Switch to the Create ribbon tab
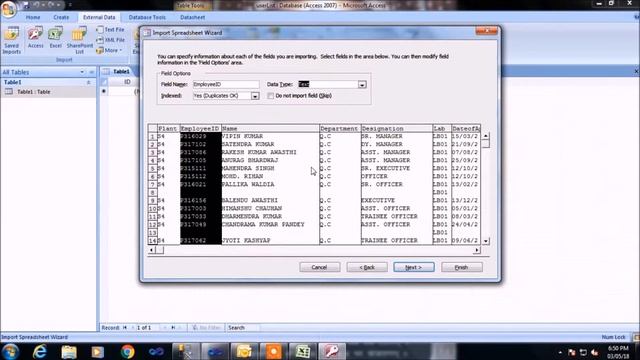 61,18
